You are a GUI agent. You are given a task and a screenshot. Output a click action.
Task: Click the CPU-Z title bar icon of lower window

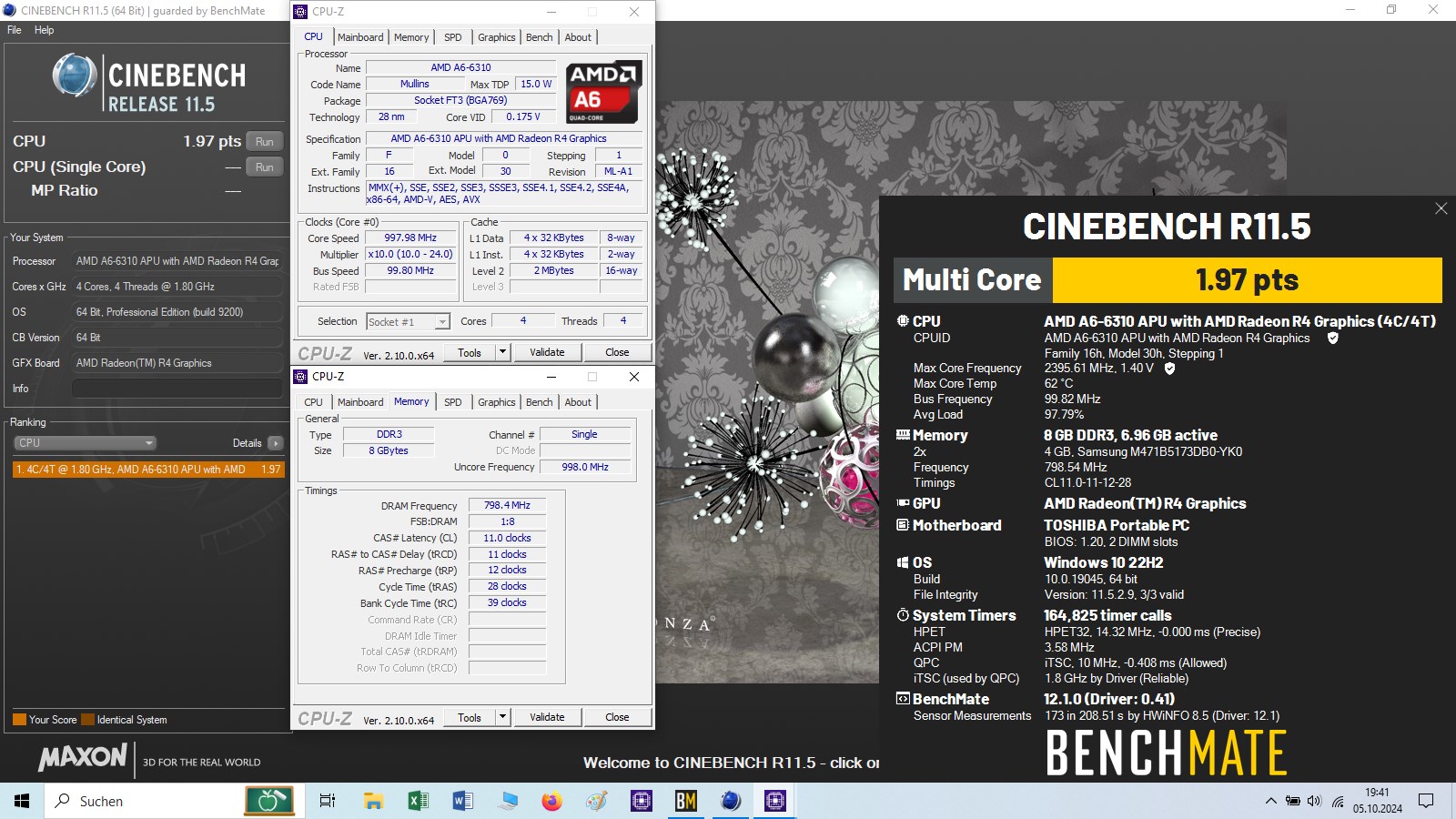point(300,377)
